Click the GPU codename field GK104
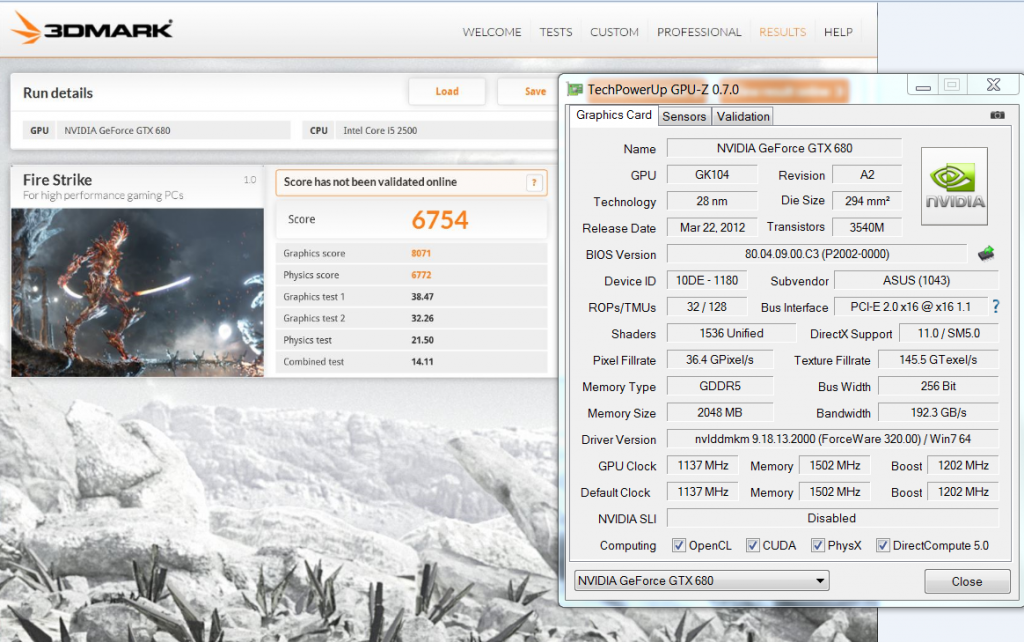The width and height of the screenshot is (1024, 642). click(x=712, y=174)
